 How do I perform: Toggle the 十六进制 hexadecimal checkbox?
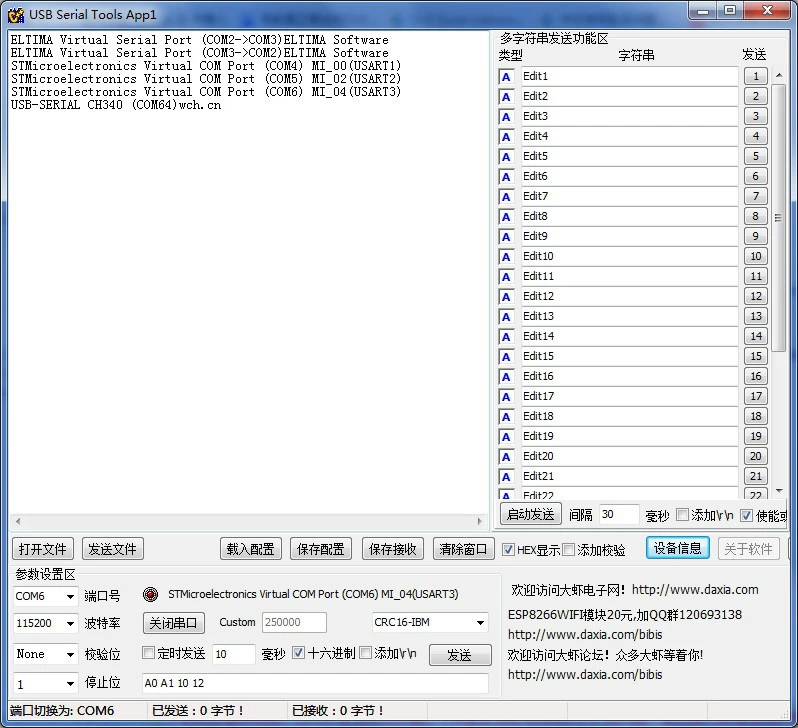(x=299, y=653)
